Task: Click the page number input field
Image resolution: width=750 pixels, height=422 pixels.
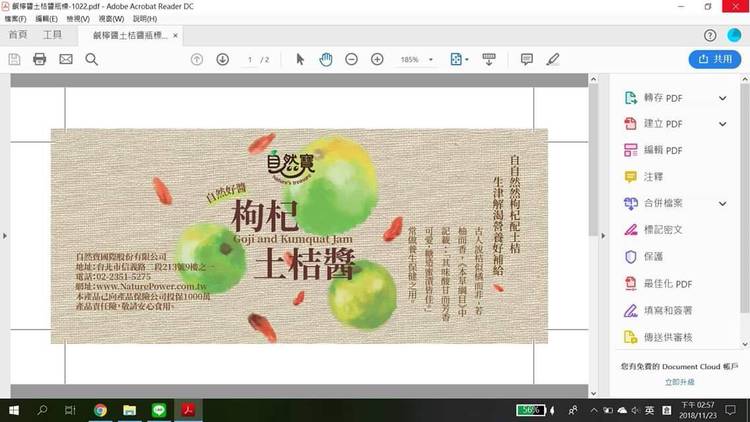Action: (x=250, y=60)
